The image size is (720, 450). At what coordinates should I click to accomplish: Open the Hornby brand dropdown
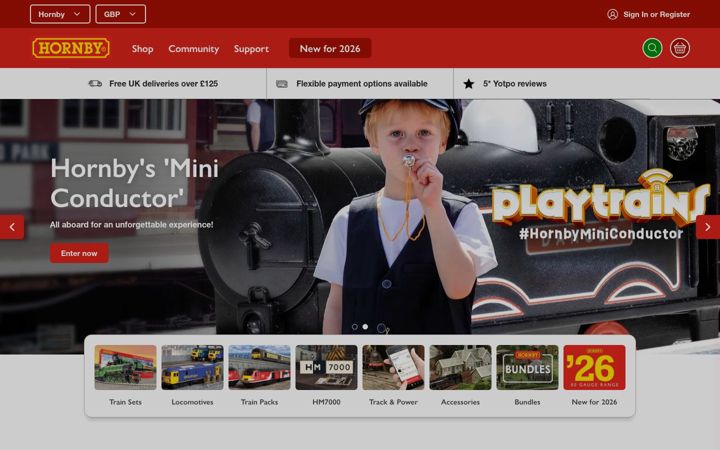tap(60, 14)
